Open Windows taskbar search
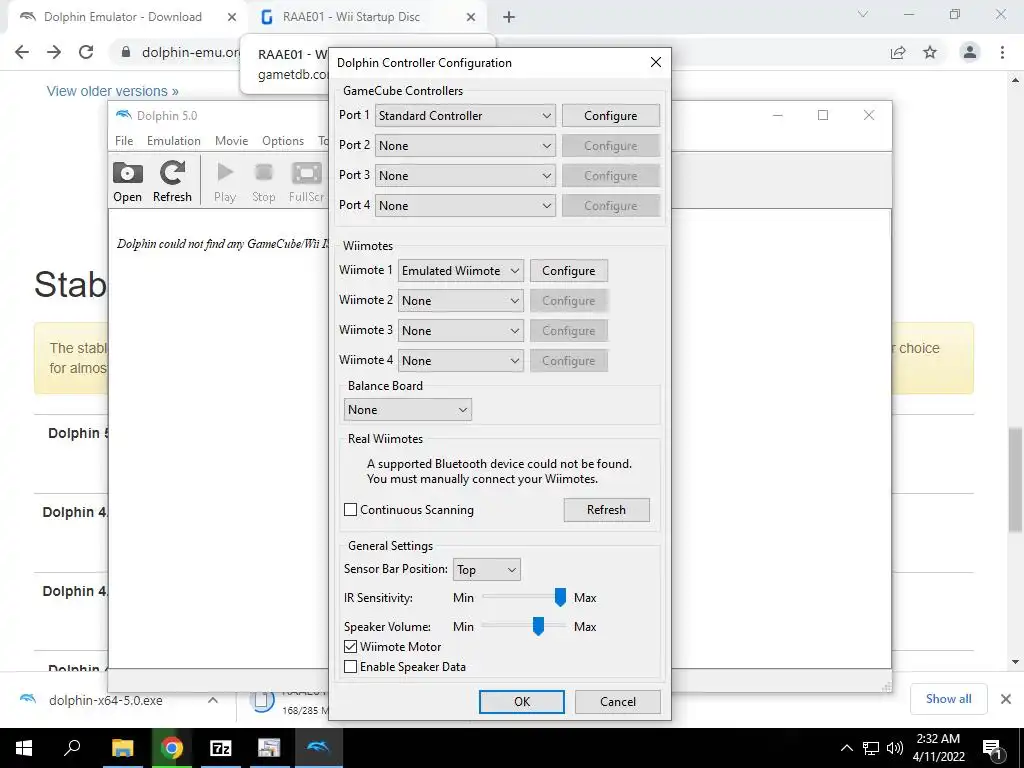 point(72,748)
